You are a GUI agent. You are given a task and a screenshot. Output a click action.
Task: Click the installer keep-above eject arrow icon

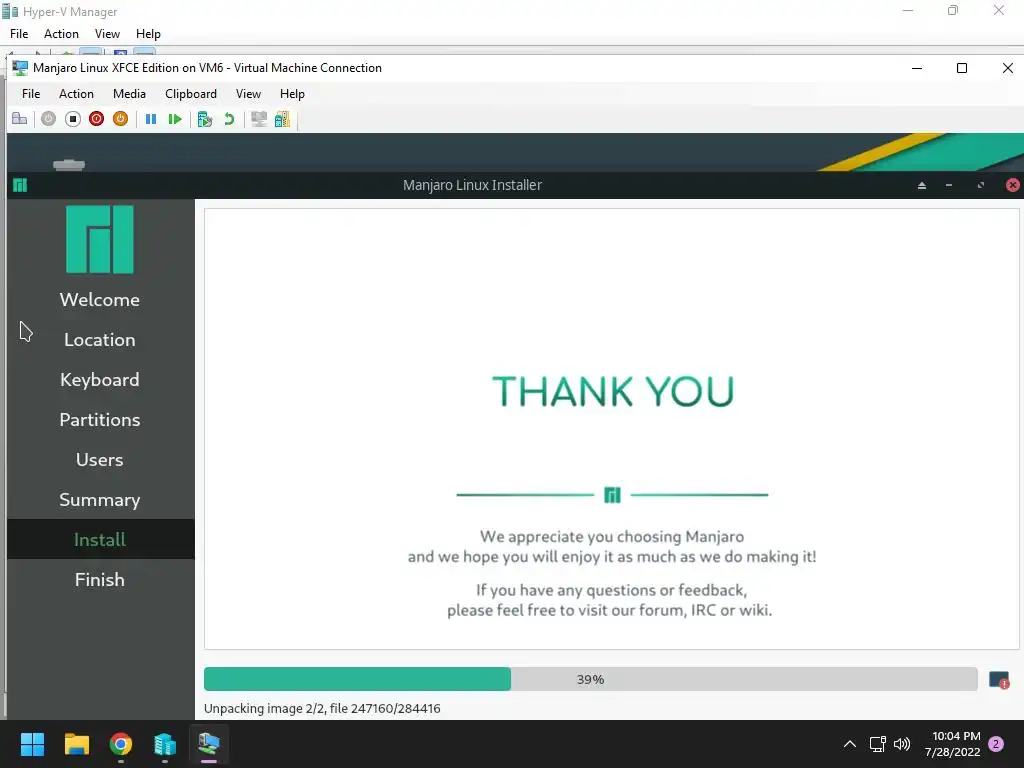[921, 185]
